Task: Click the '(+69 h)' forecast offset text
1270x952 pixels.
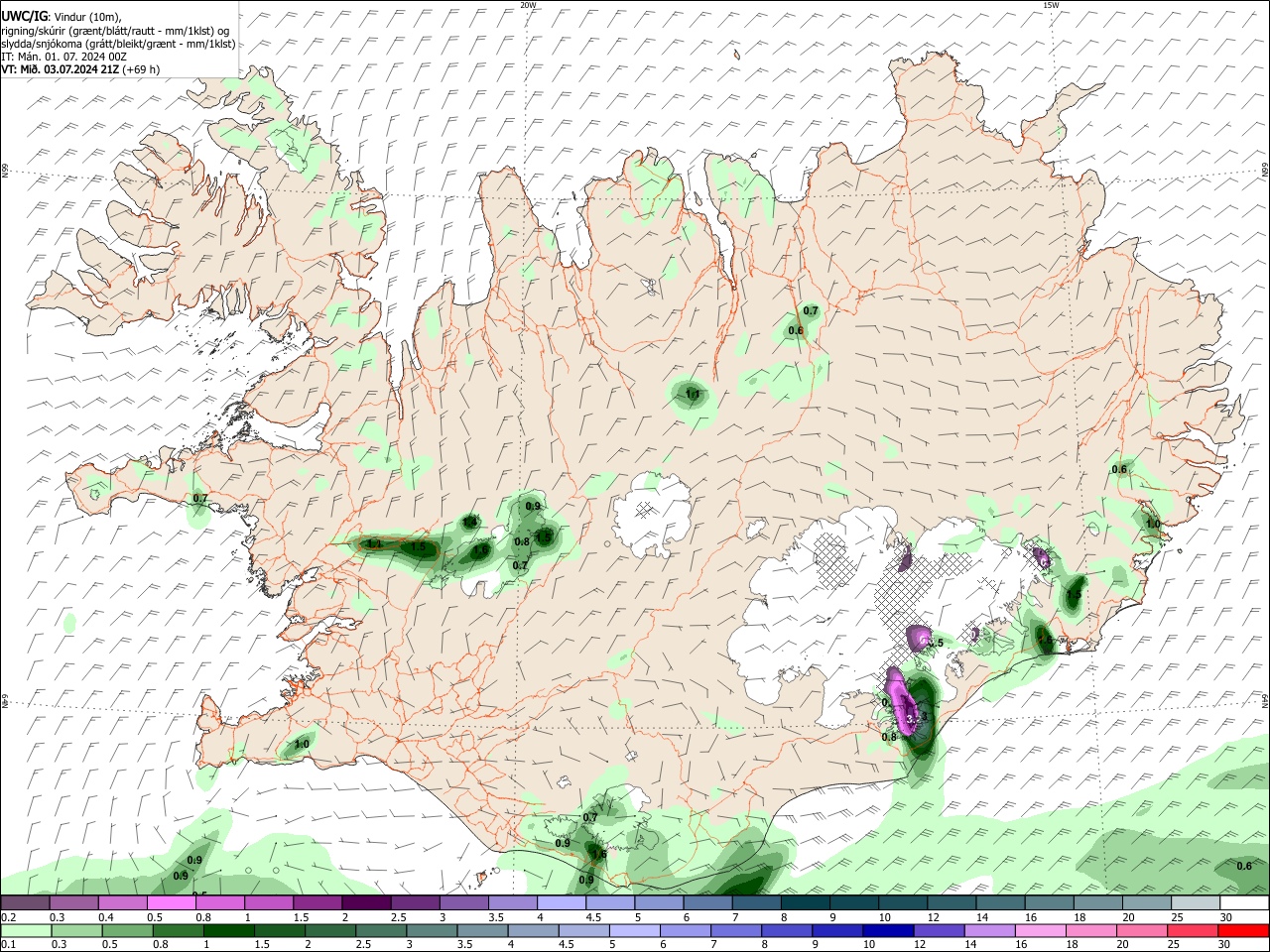Action: tap(142, 69)
